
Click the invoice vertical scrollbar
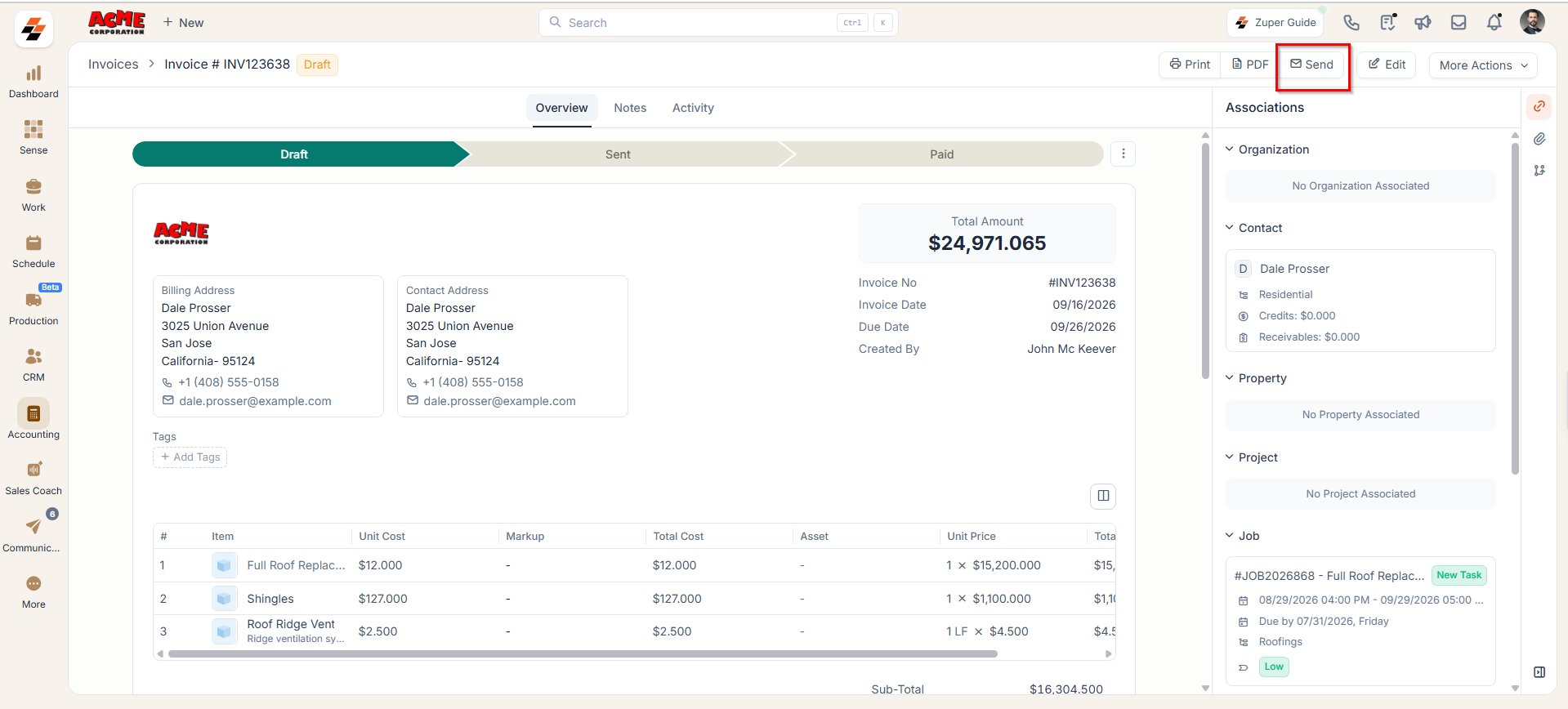pos(1205,261)
